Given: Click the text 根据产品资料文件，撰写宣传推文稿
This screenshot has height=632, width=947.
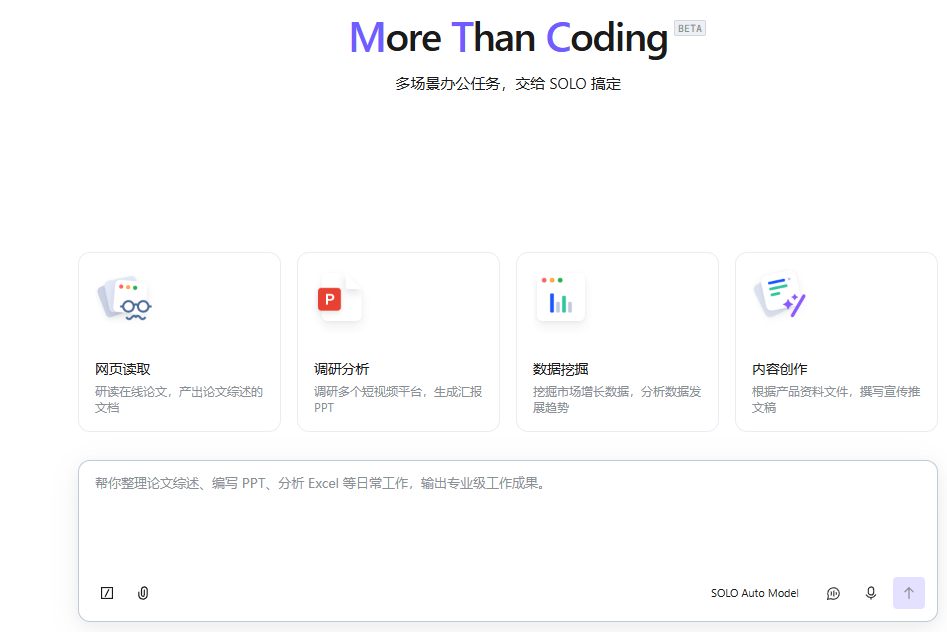Looking at the screenshot, I should point(836,399).
